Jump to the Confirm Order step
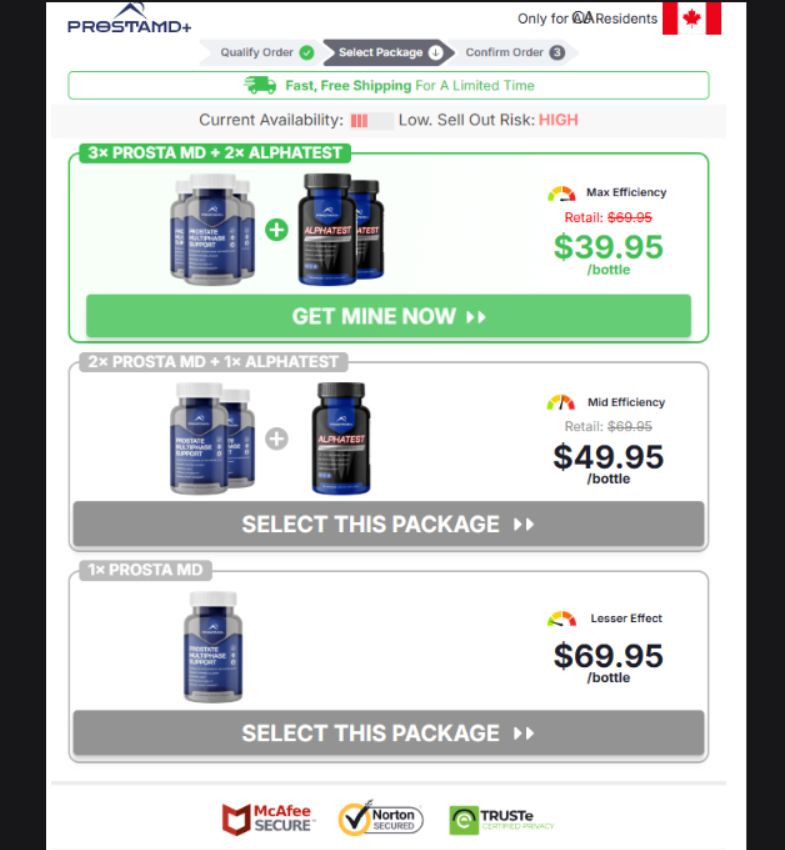The image size is (785, 850). point(514,53)
